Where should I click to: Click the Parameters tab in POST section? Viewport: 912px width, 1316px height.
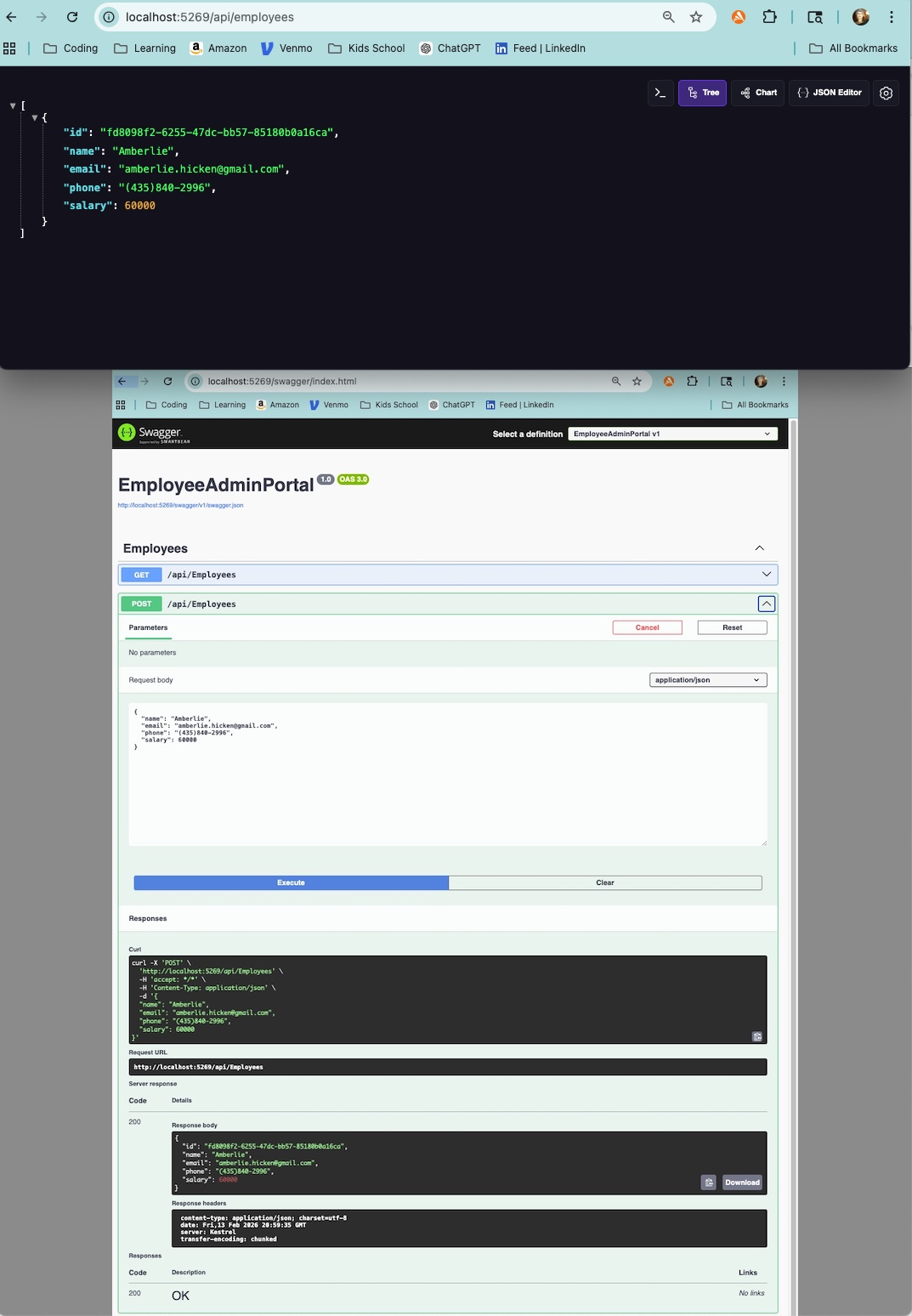(149, 627)
